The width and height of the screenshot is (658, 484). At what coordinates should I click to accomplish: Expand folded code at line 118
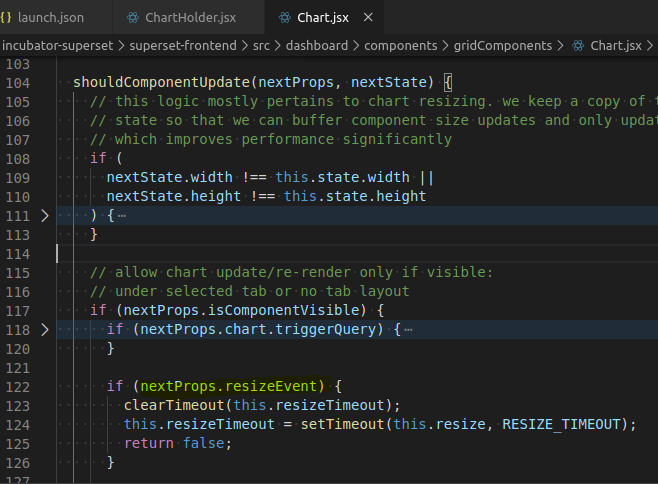point(44,330)
